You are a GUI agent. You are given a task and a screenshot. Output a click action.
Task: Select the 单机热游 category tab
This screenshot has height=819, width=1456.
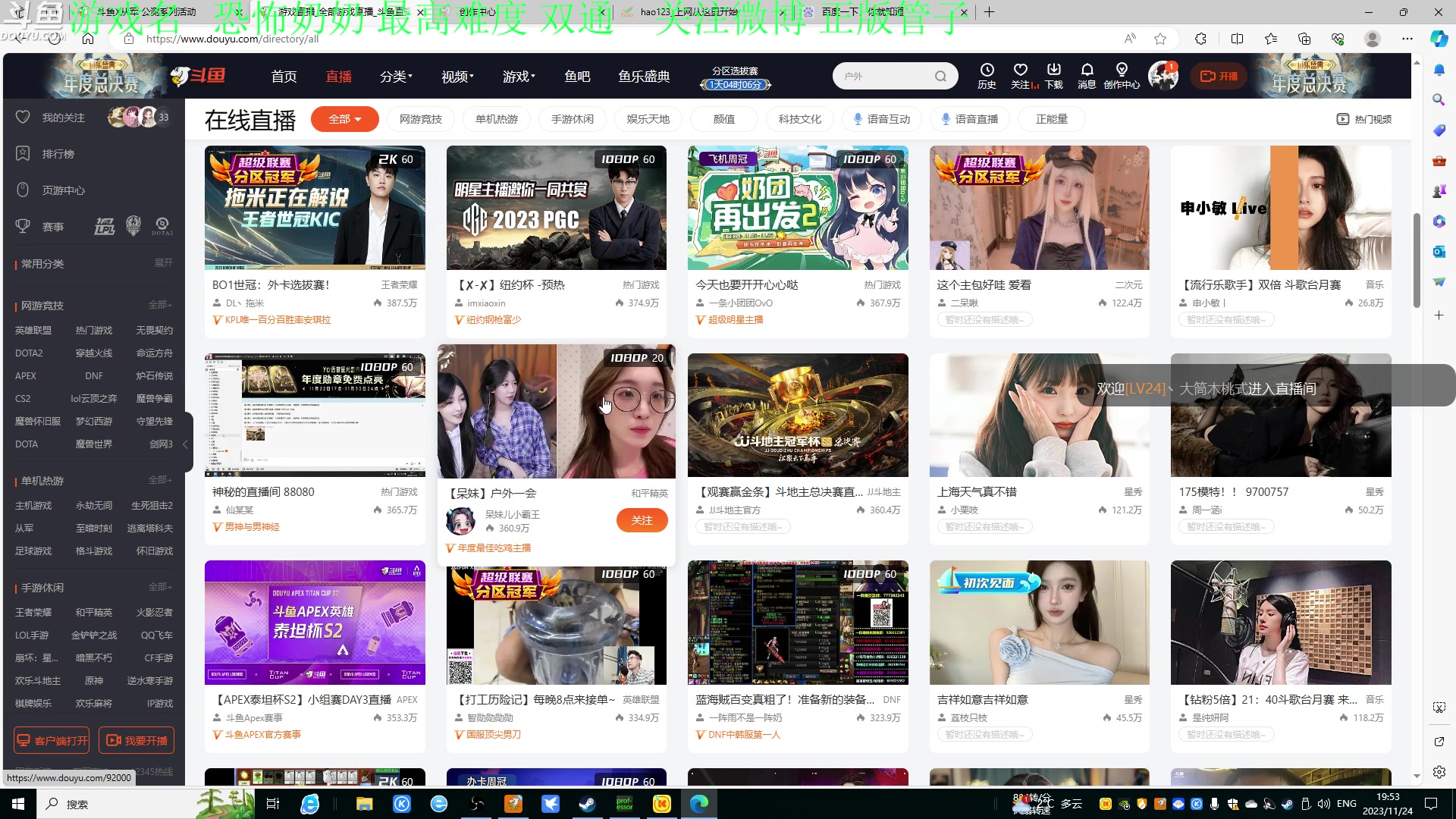click(497, 119)
